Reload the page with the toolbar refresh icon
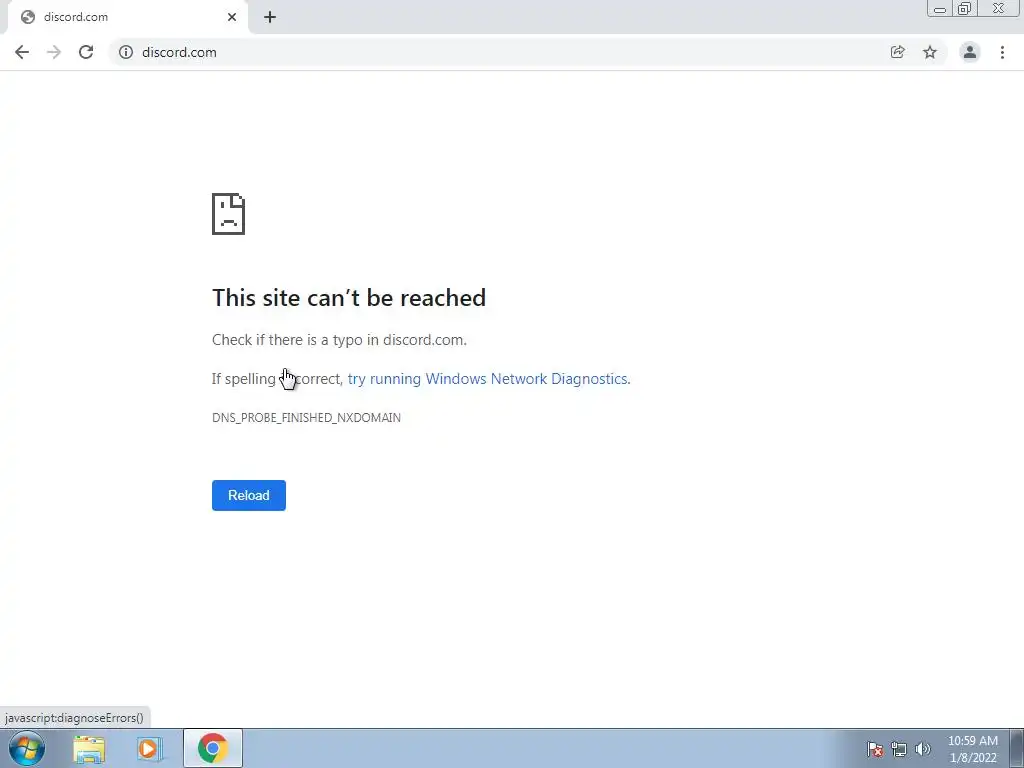The image size is (1024, 768). click(x=86, y=52)
